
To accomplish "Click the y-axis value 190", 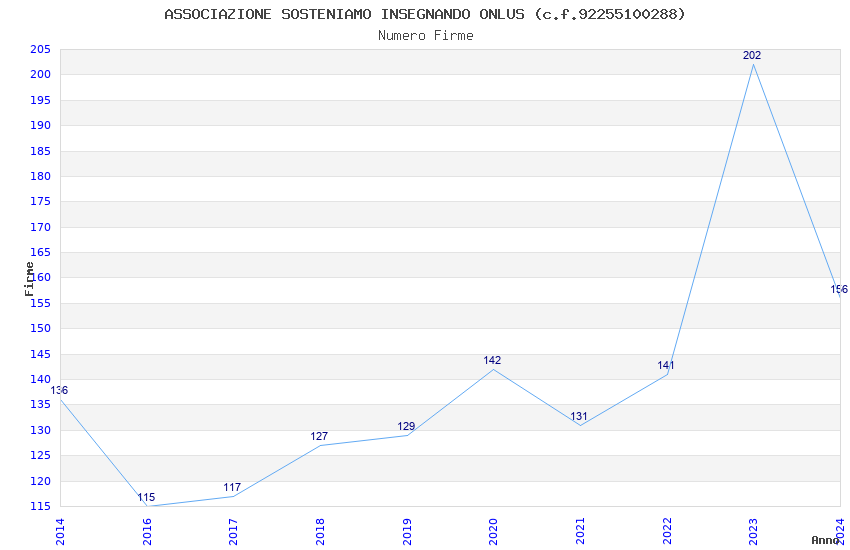I will (40, 125).
